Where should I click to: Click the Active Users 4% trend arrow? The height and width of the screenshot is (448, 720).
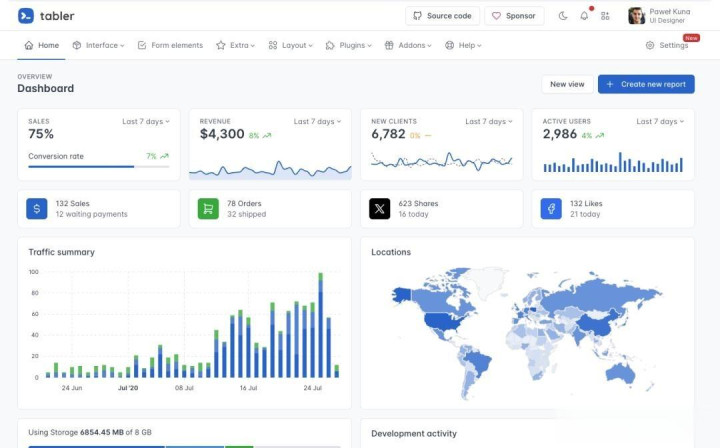[599, 135]
